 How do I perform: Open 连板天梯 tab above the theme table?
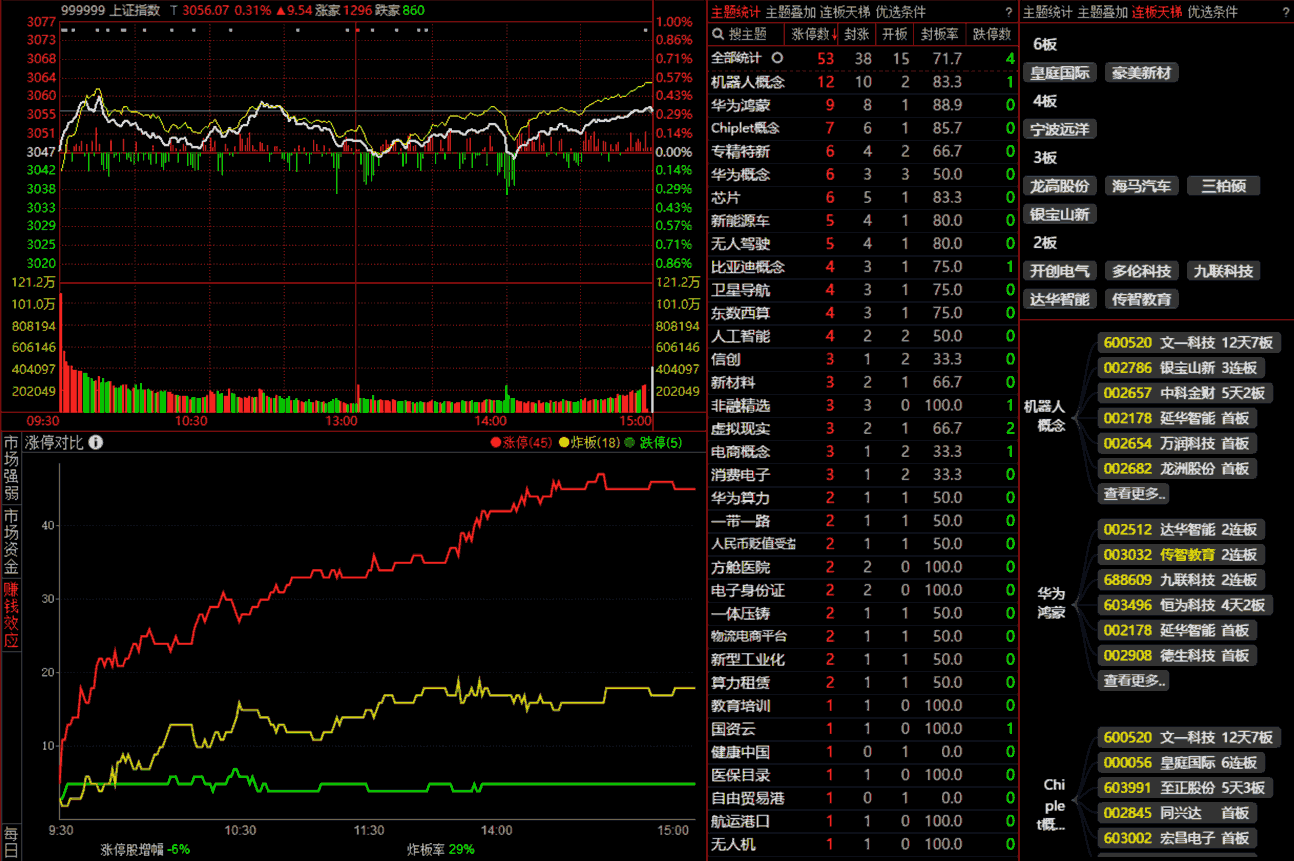pos(845,12)
